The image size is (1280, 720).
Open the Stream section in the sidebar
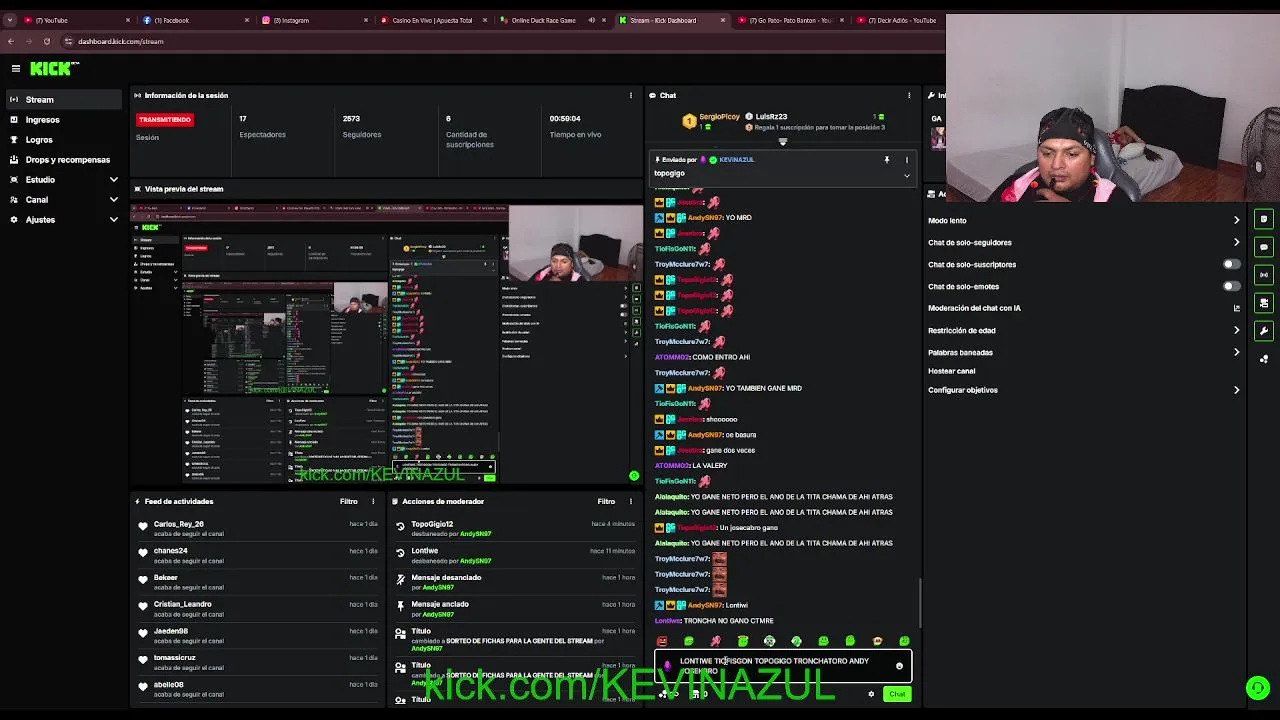(x=64, y=100)
